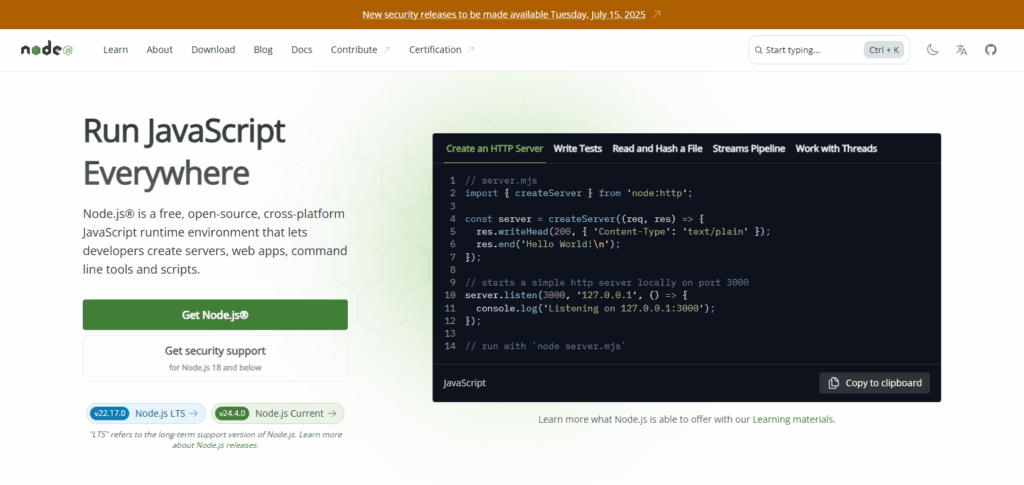The width and height of the screenshot is (1024, 485).
Task: Click the Run JavaScript Everywhere heading
Action: [x=184, y=153]
